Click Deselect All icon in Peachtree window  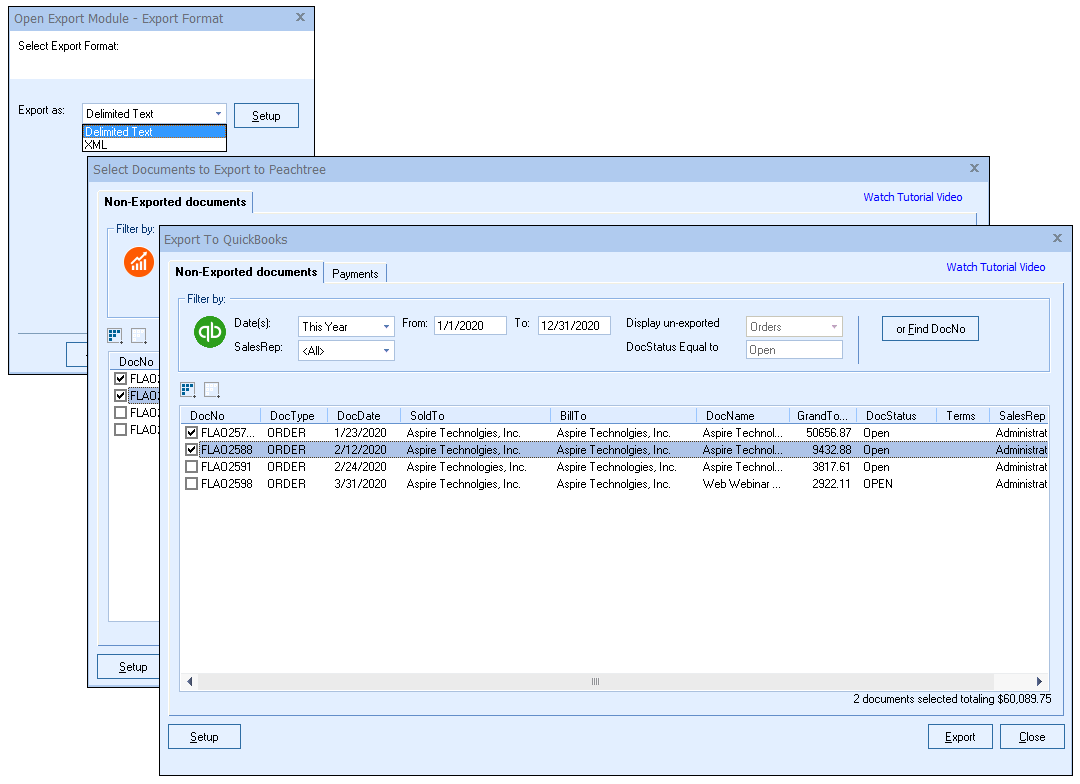139,335
